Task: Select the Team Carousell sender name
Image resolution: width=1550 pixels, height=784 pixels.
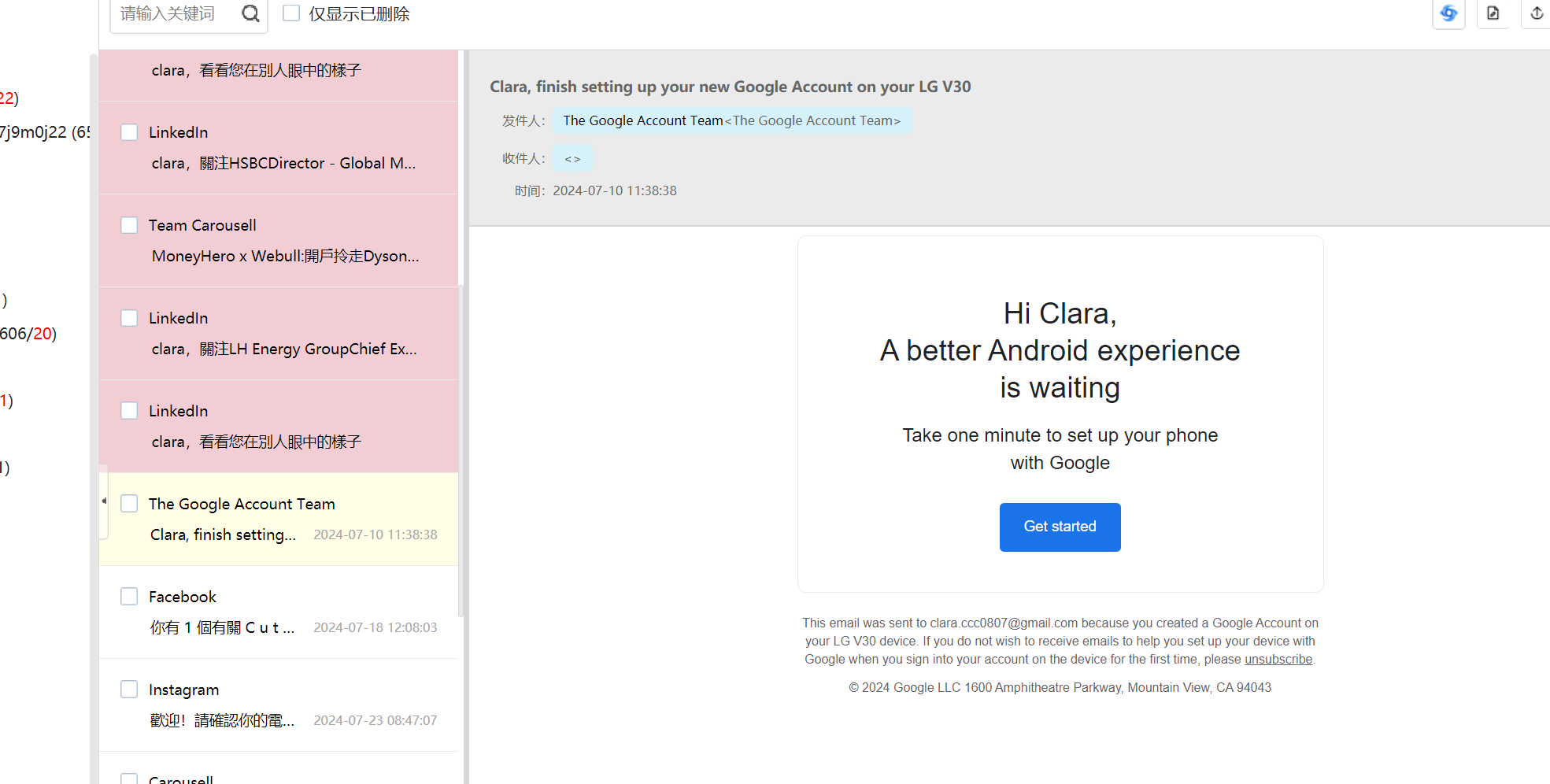Action: click(202, 225)
